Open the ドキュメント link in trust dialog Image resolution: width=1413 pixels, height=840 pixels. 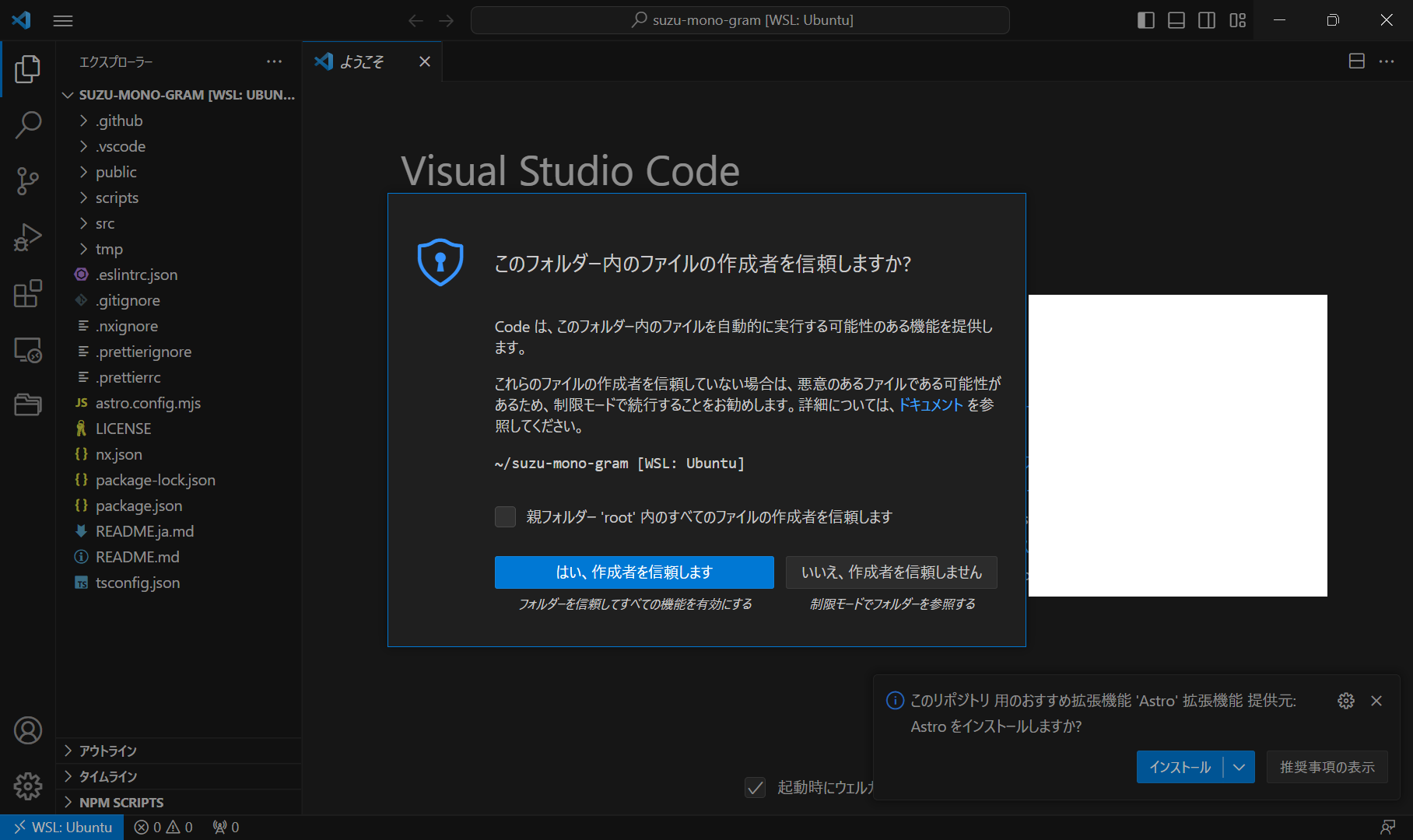click(929, 404)
